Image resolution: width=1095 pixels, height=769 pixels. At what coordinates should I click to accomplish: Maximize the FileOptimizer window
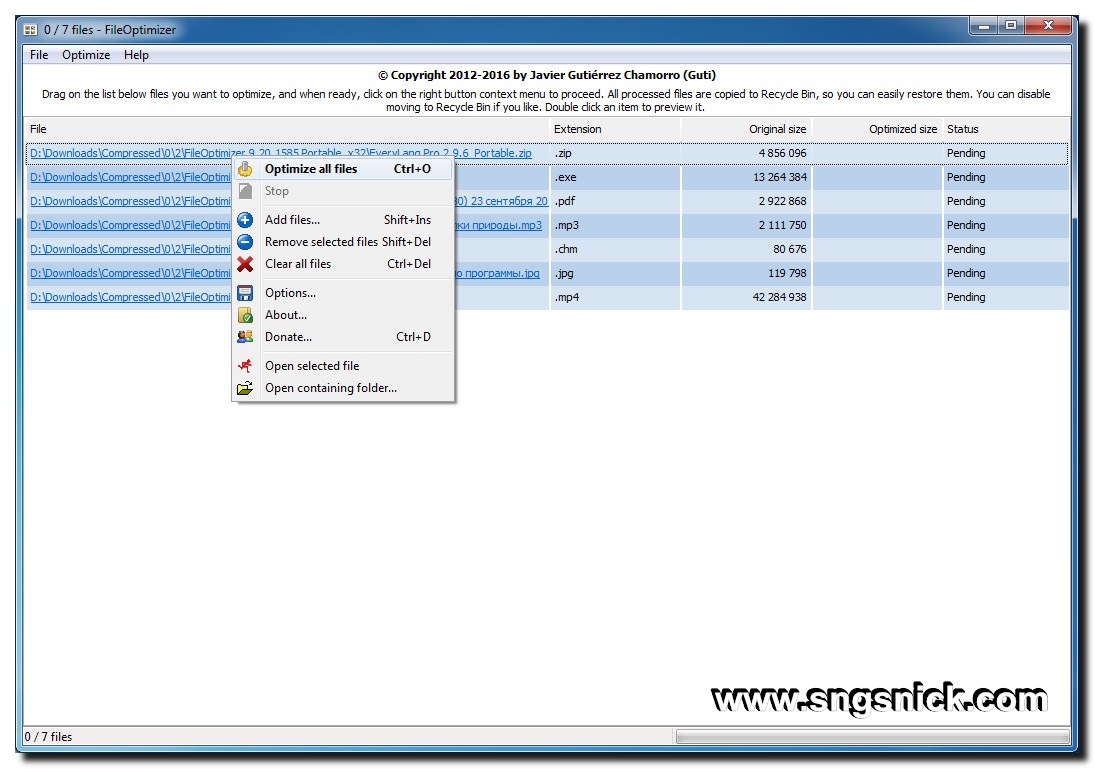1011,26
